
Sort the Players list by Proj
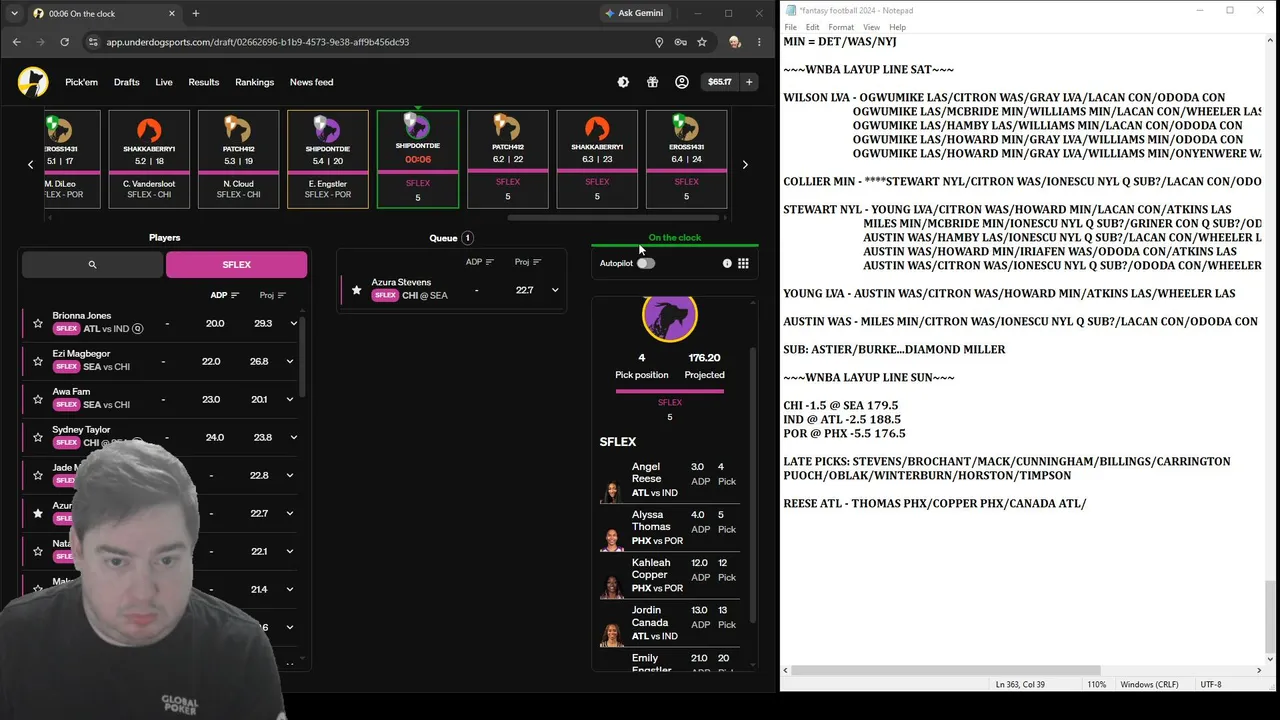tap(273, 295)
